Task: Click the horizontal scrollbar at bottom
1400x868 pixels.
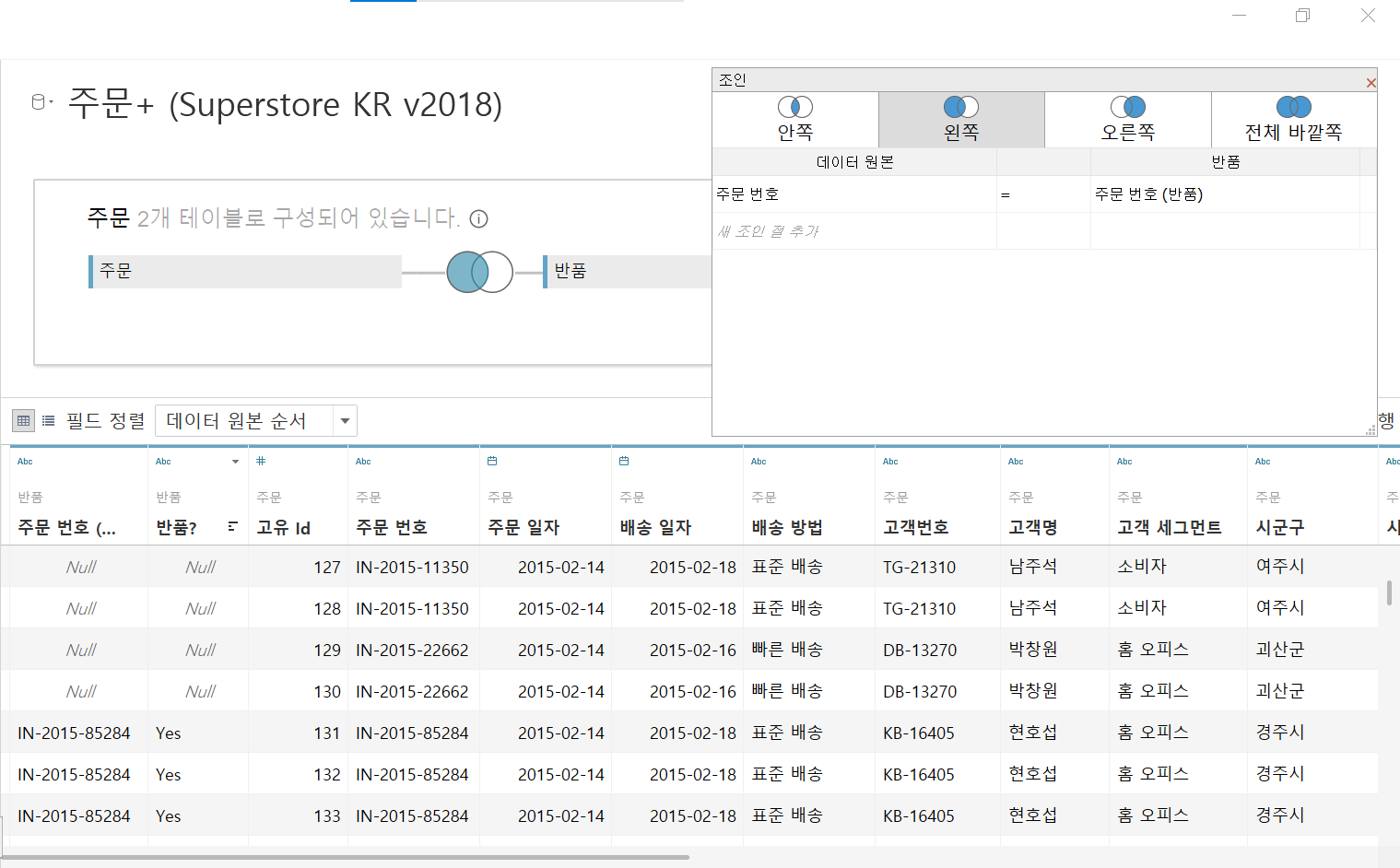Action: point(345,857)
